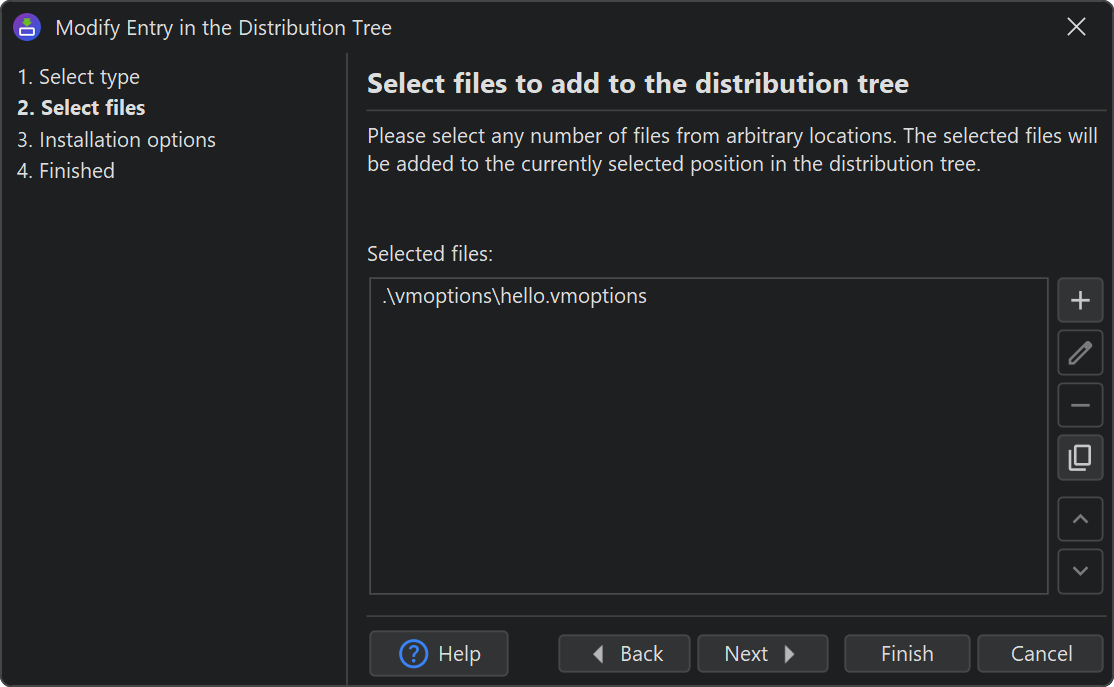Select the step 2. Select files entry
Viewport: 1114px width, 687px height.
point(81,108)
